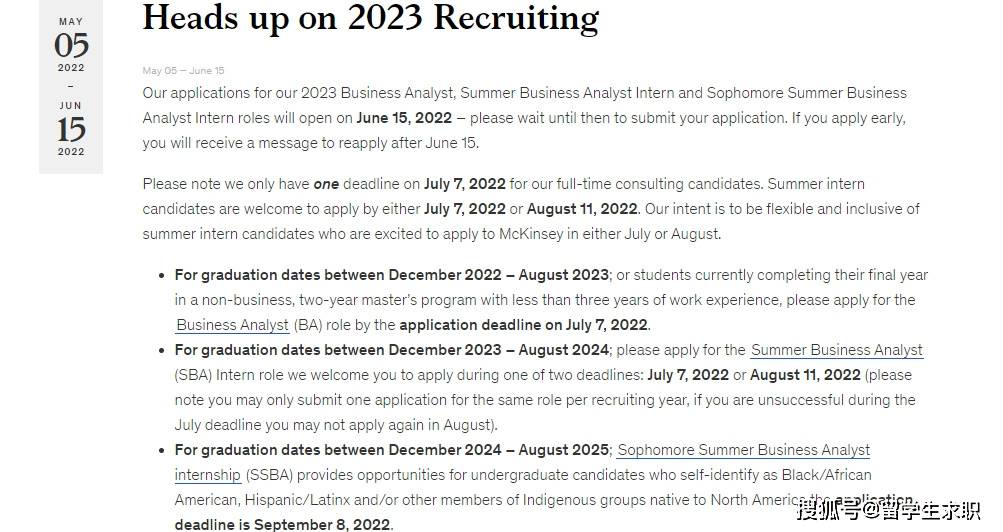The width and height of the screenshot is (1003, 532).
Task: Open the Business Analyst (BA) role link
Action: 233,325
